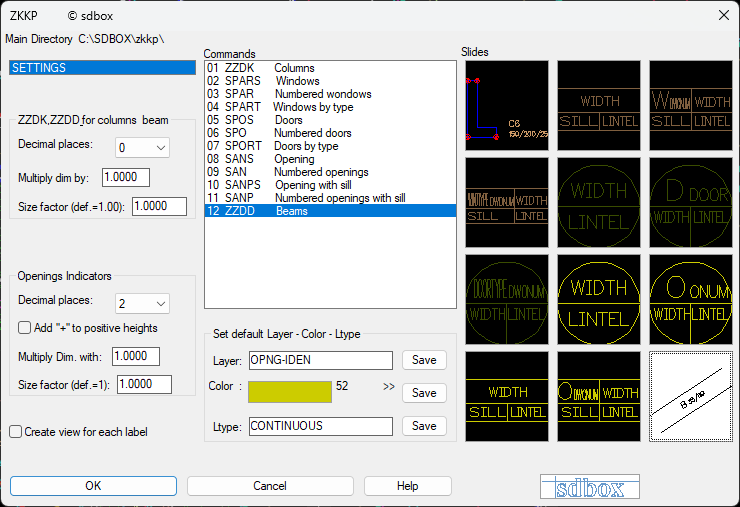
Task: Select the column C6 slide thumbnail
Action: (x=507, y=105)
